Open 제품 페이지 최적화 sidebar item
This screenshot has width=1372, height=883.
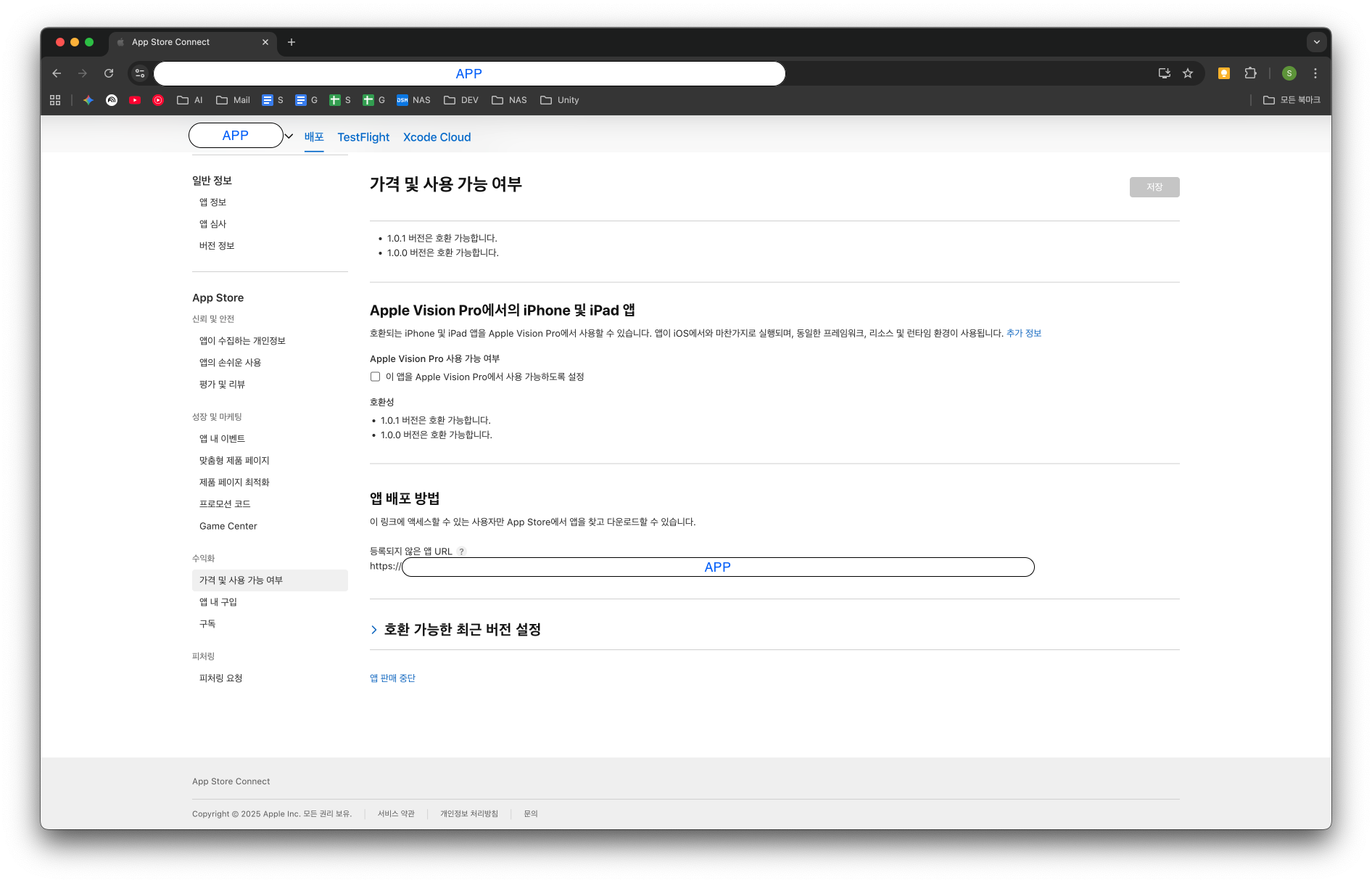pos(234,482)
